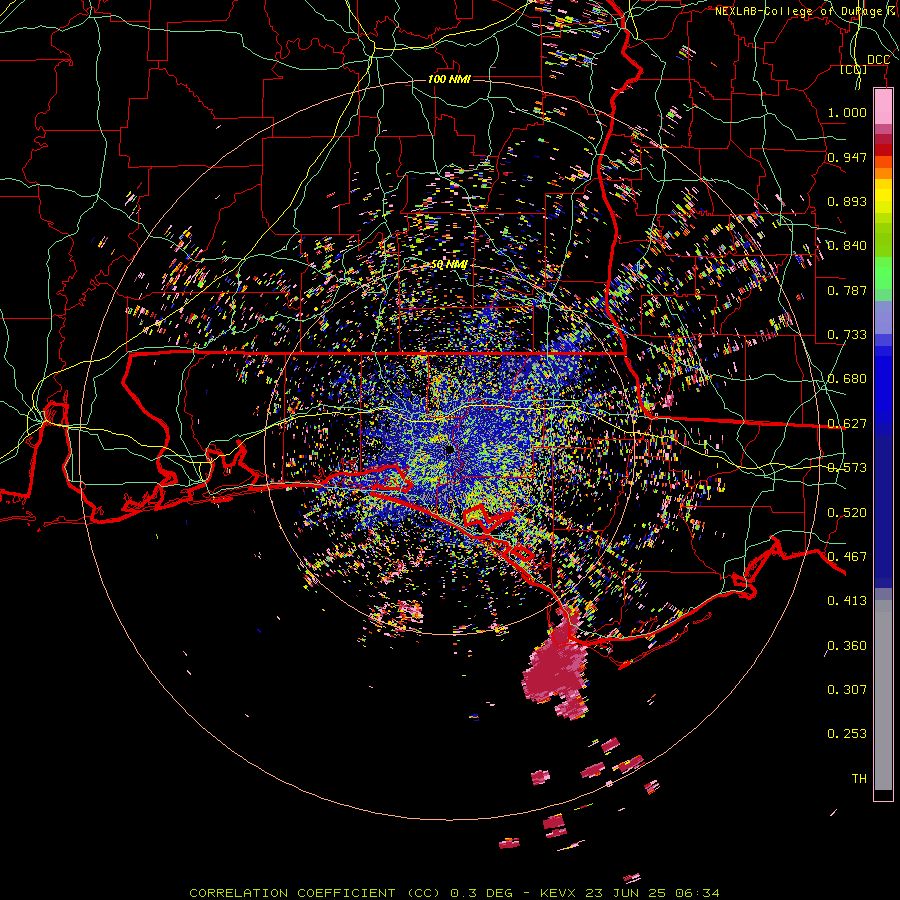Click the CORRELATION COEFFICIENT caption text
Viewport: 900px width, 900px height.
click(292, 893)
